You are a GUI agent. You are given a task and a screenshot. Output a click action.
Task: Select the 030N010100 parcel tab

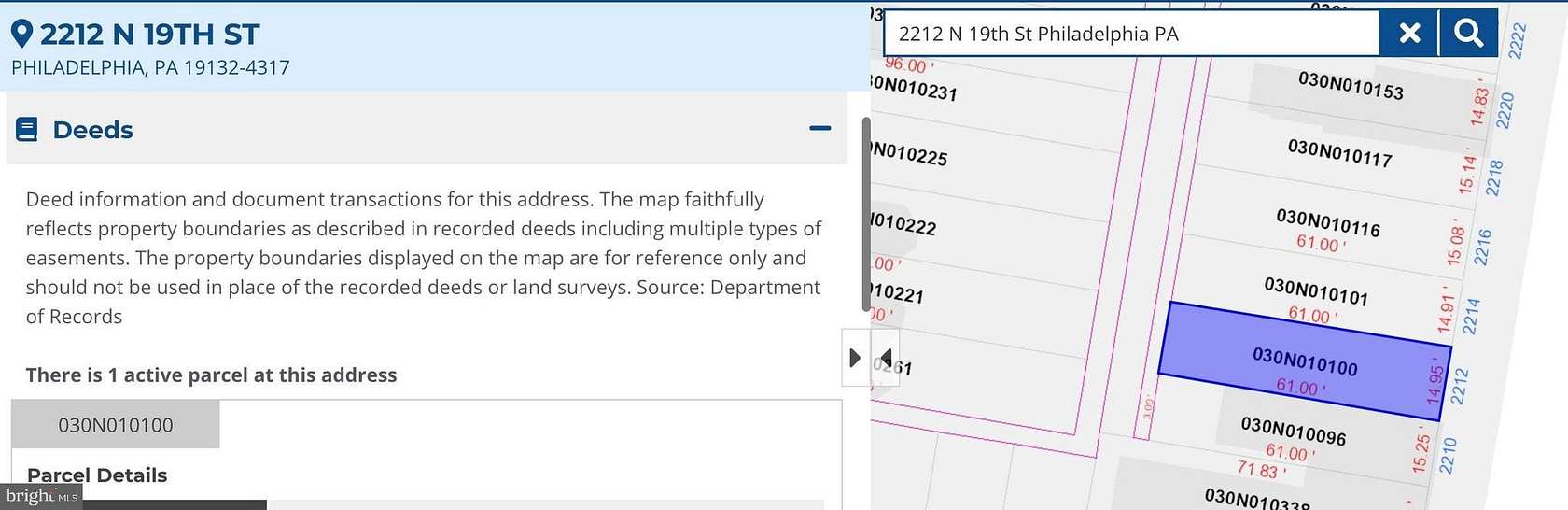point(116,425)
